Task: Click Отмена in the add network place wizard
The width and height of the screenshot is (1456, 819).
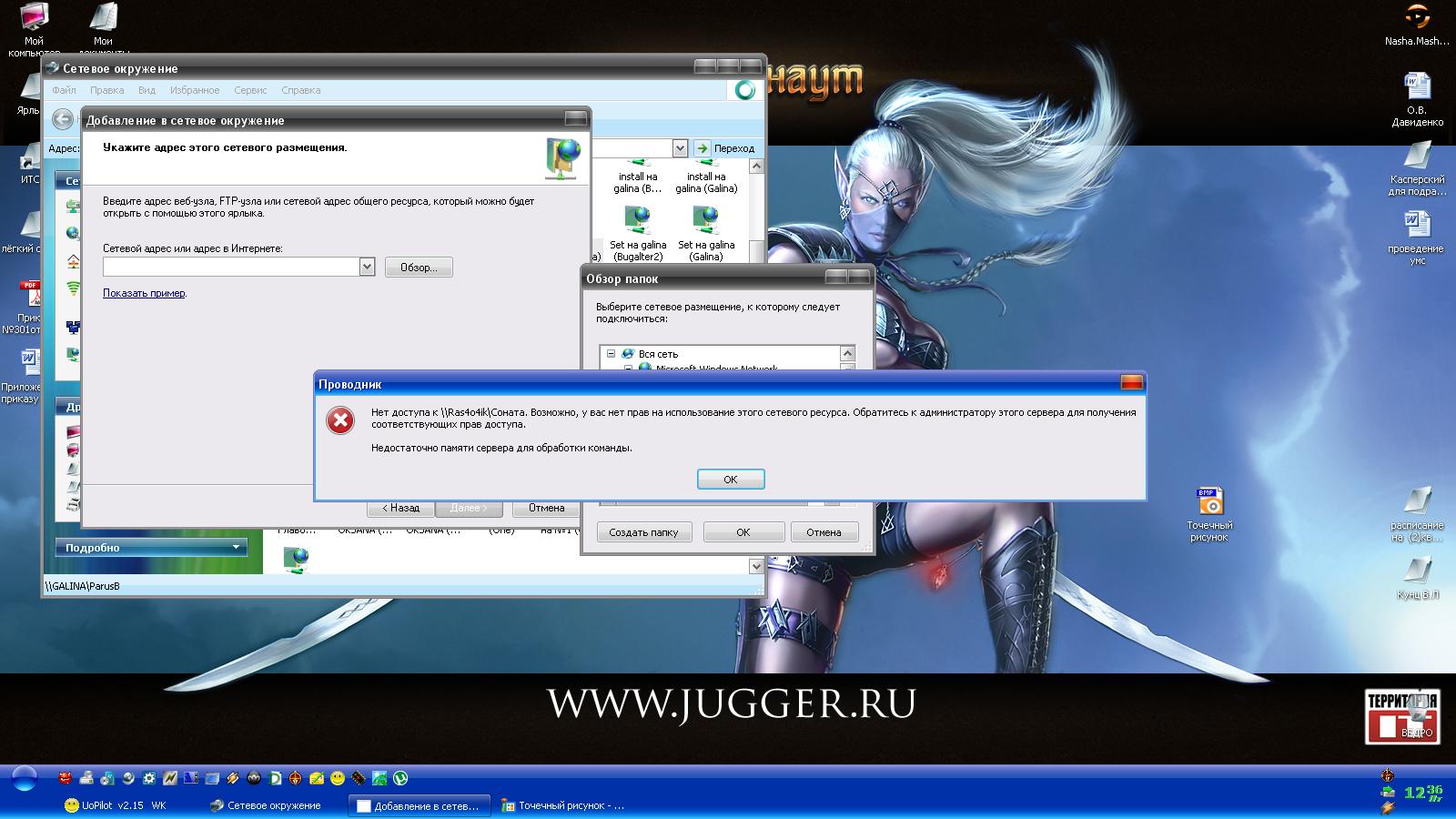Action: [547, 508]
